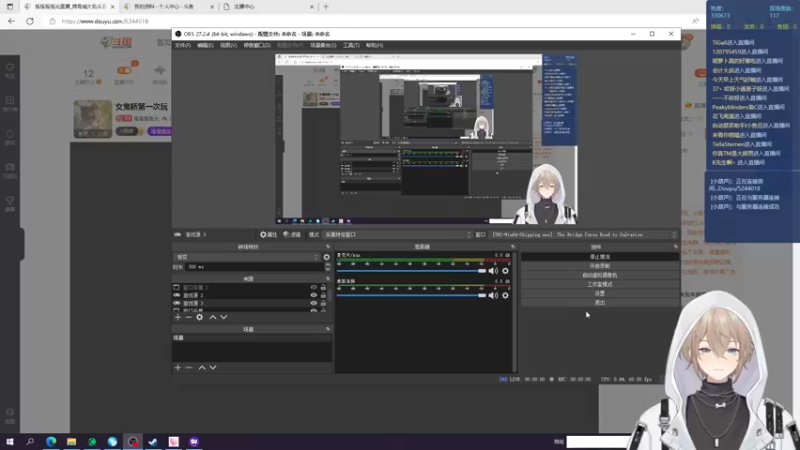The width and height of the screenshot is (800, 450).
Task: Open the OBS 文件(F) menu
Action: point(182,45)
